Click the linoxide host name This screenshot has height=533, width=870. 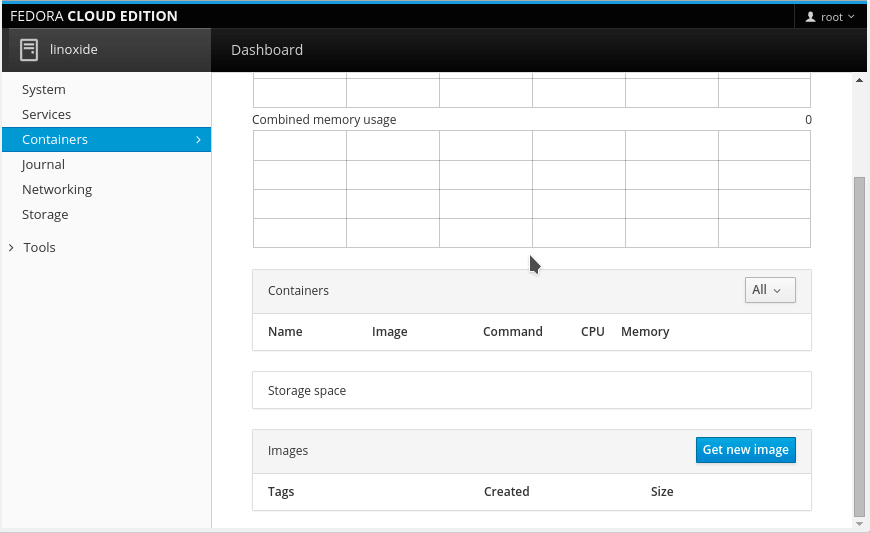coord(74,49)
